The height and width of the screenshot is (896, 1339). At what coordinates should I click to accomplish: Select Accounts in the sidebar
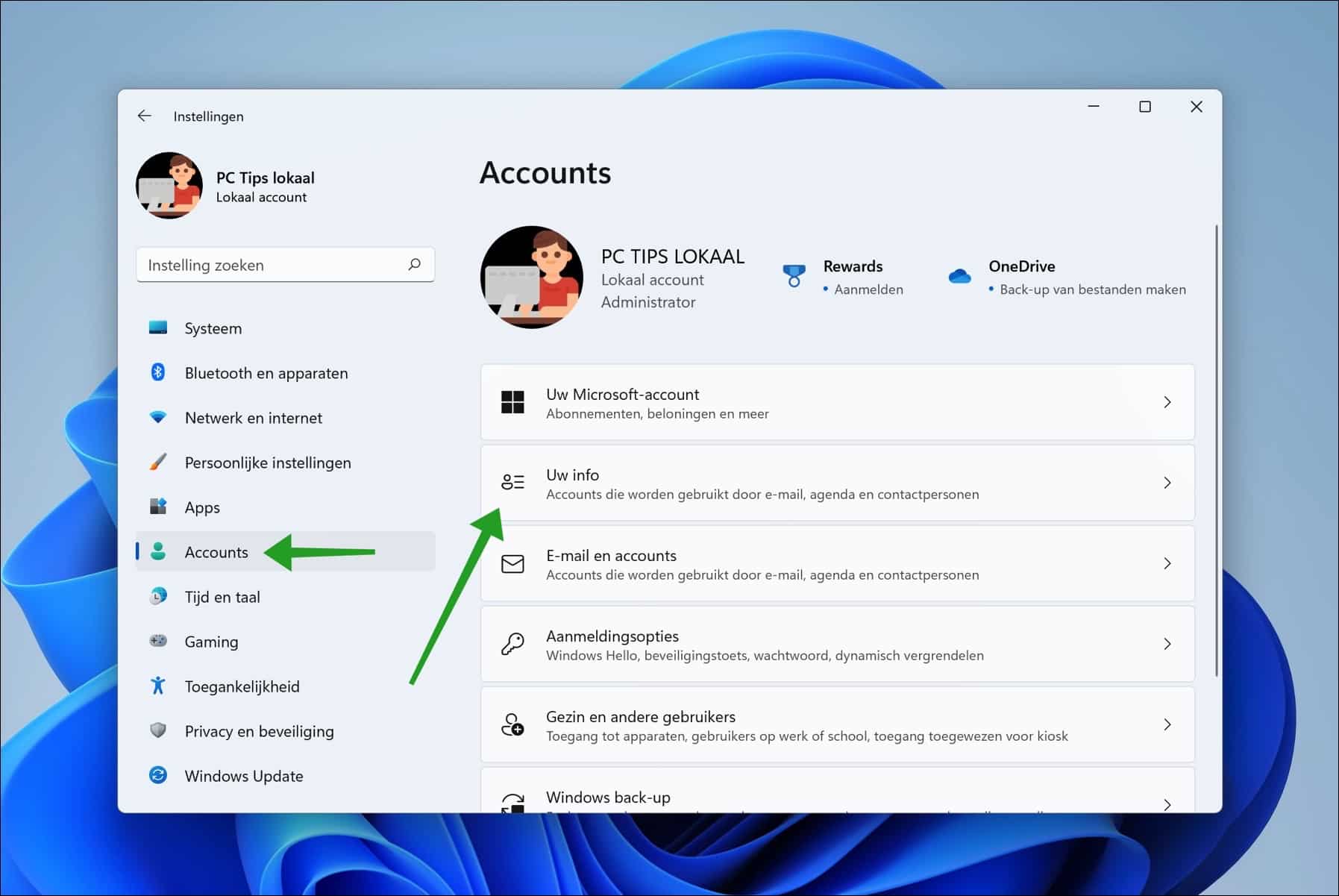216,552
